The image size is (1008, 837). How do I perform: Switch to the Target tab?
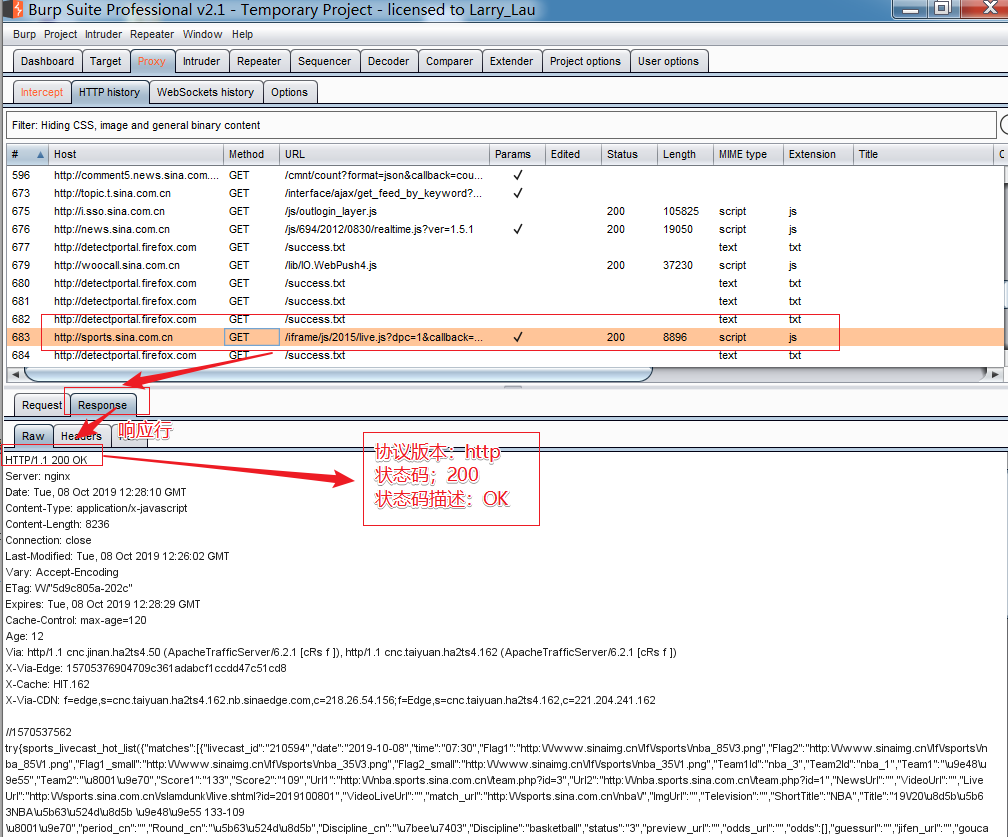point(105,61)
